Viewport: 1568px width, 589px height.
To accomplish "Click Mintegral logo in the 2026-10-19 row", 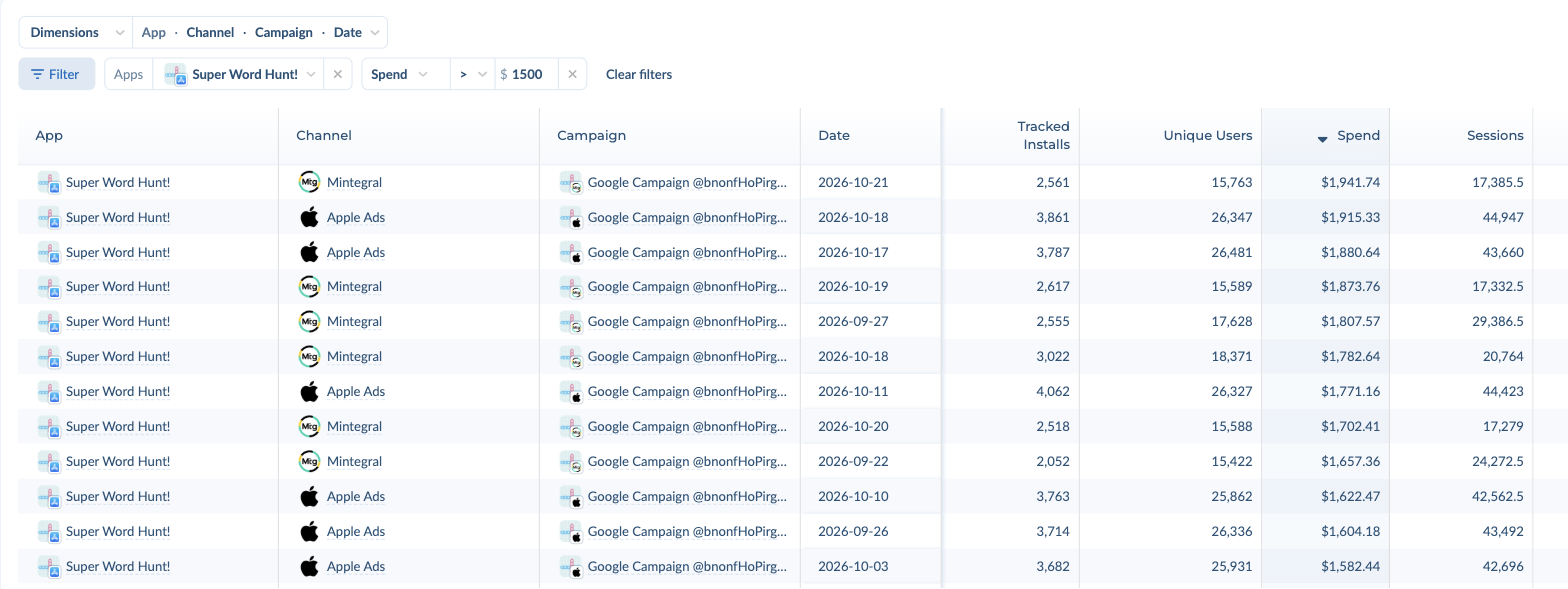I will (x=309, y=287).
